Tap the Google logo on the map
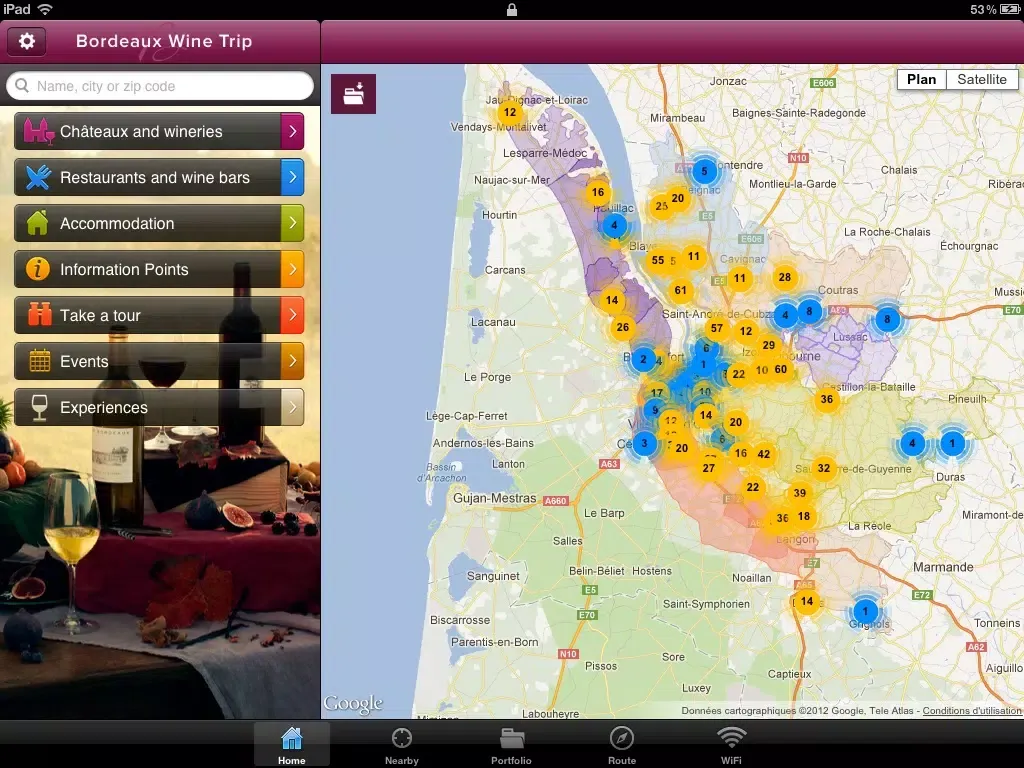 (353, 703)
